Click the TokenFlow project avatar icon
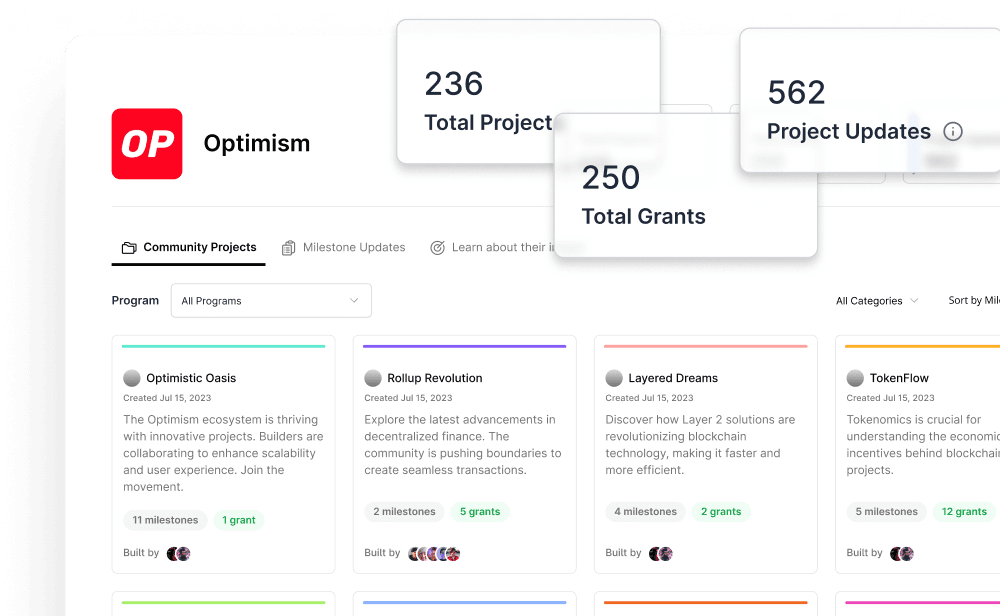 point(855,378)
